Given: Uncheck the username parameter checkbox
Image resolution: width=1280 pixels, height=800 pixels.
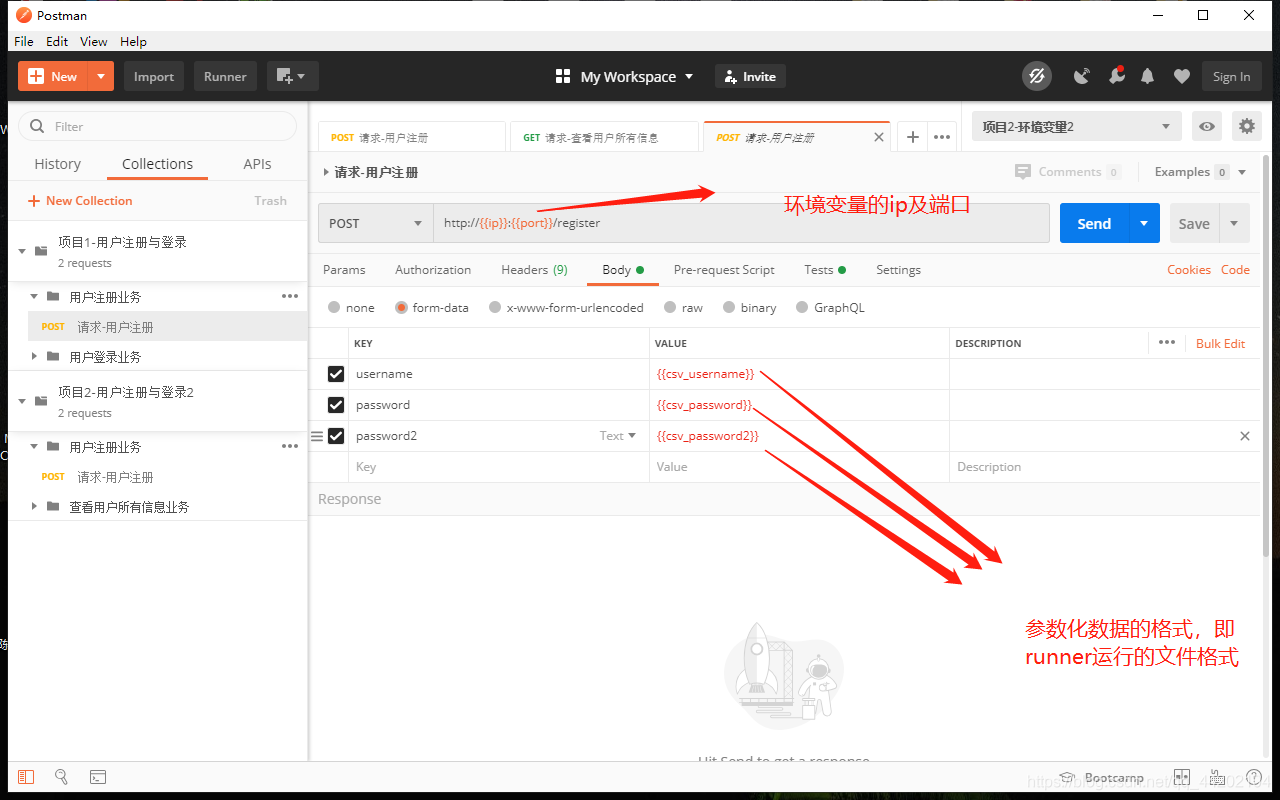Looking at the screenshot, I should tap(336, 374).
